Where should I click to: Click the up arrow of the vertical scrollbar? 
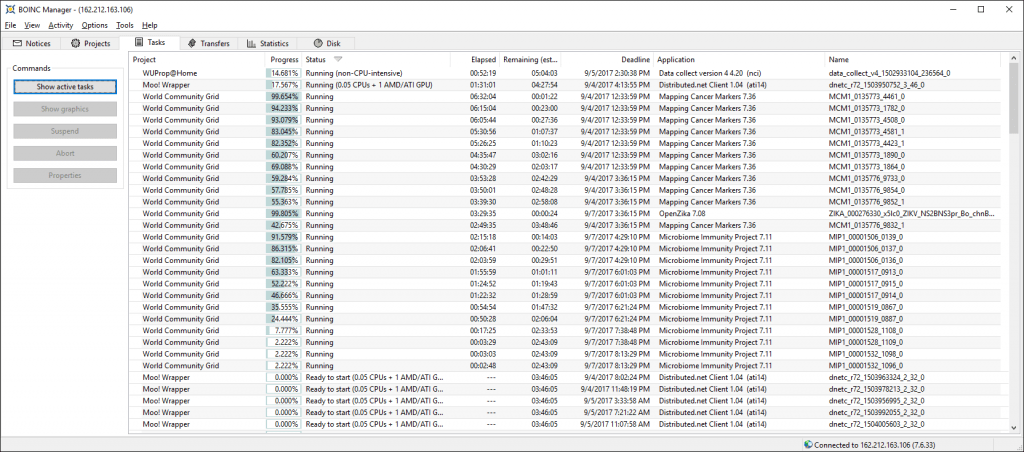[x=1014, y=59]
